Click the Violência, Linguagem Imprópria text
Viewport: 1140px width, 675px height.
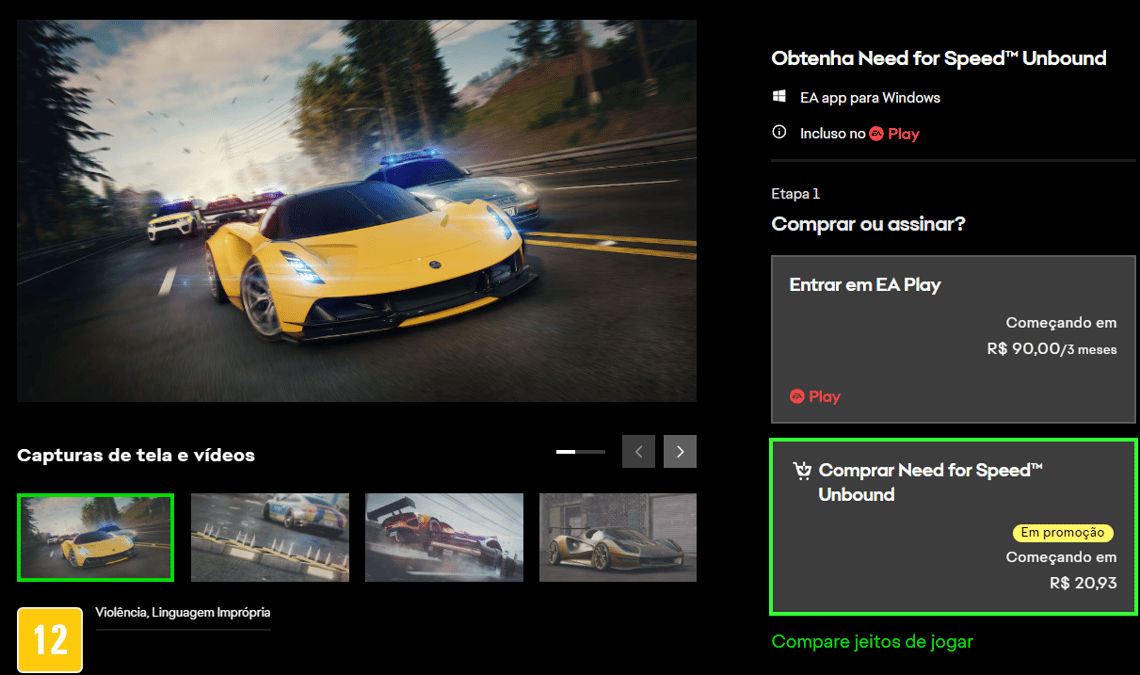(182, 612)
